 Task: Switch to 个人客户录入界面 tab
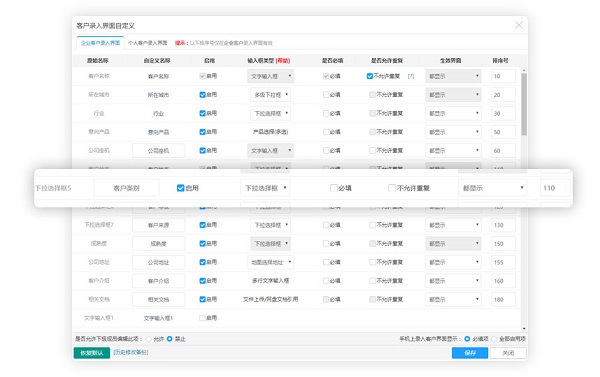pos(148,43)
